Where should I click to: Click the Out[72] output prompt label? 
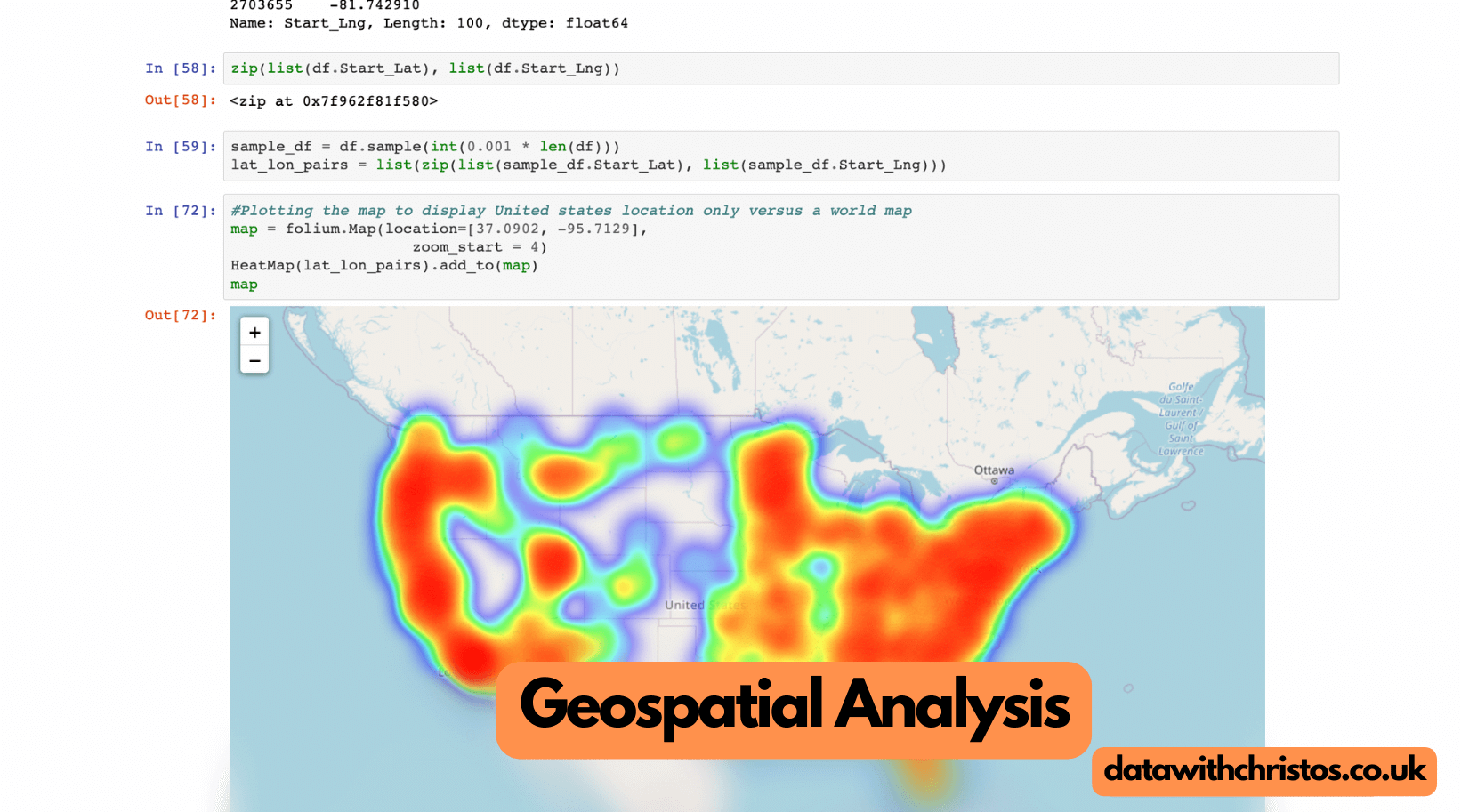[179, 315]
